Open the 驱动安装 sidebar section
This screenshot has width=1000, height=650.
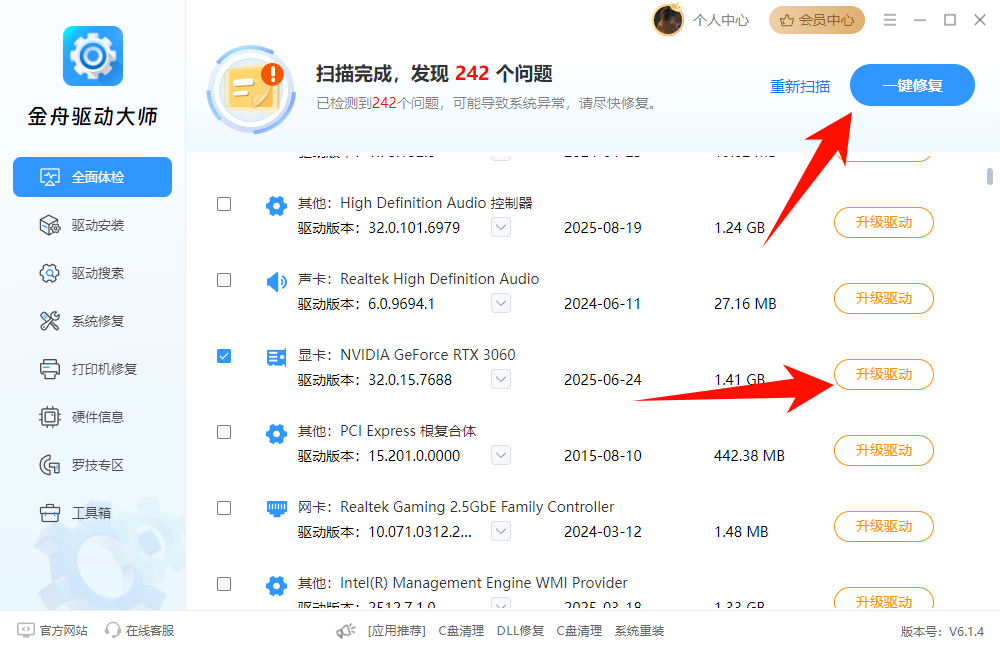tap(92, 225)
